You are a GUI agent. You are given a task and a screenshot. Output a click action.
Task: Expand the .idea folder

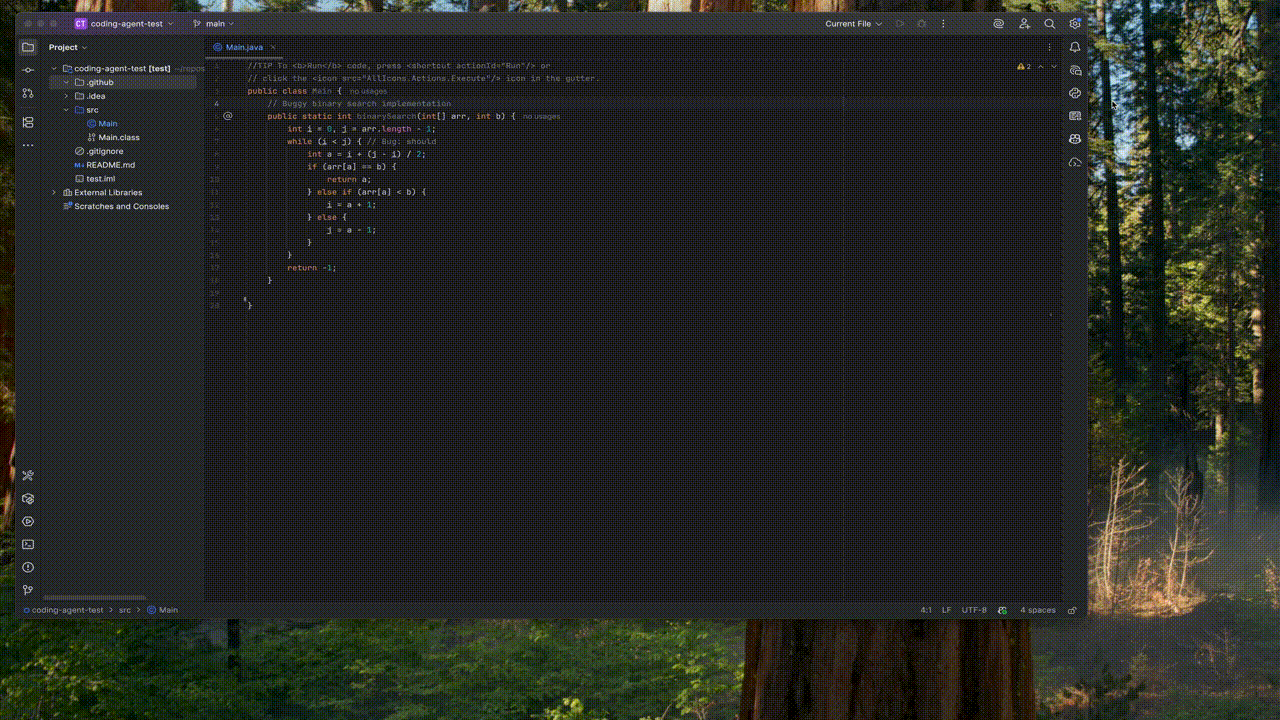pyautogui.click(x=65, y=95)
